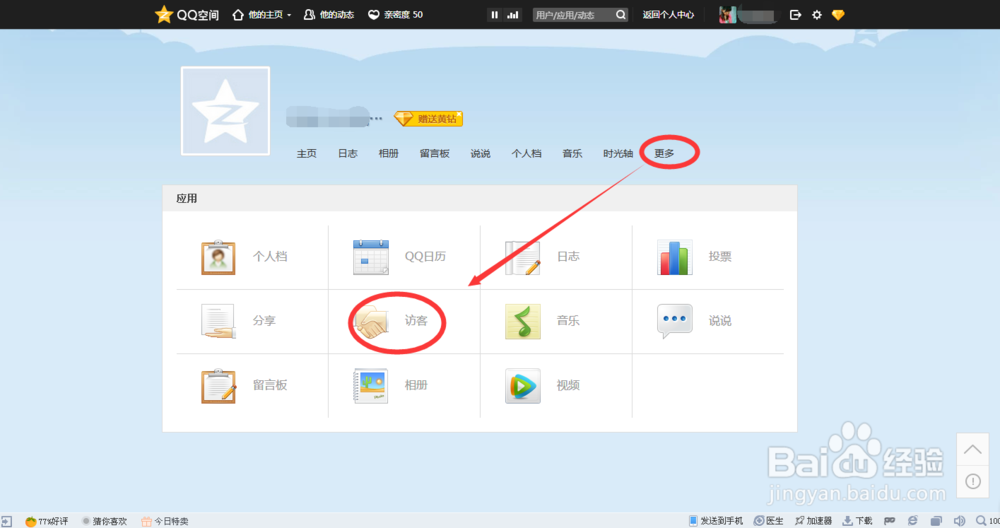Click the profile star avatar picture
The width and height of the screenshot is (1000, 528).
pos(225,111)
